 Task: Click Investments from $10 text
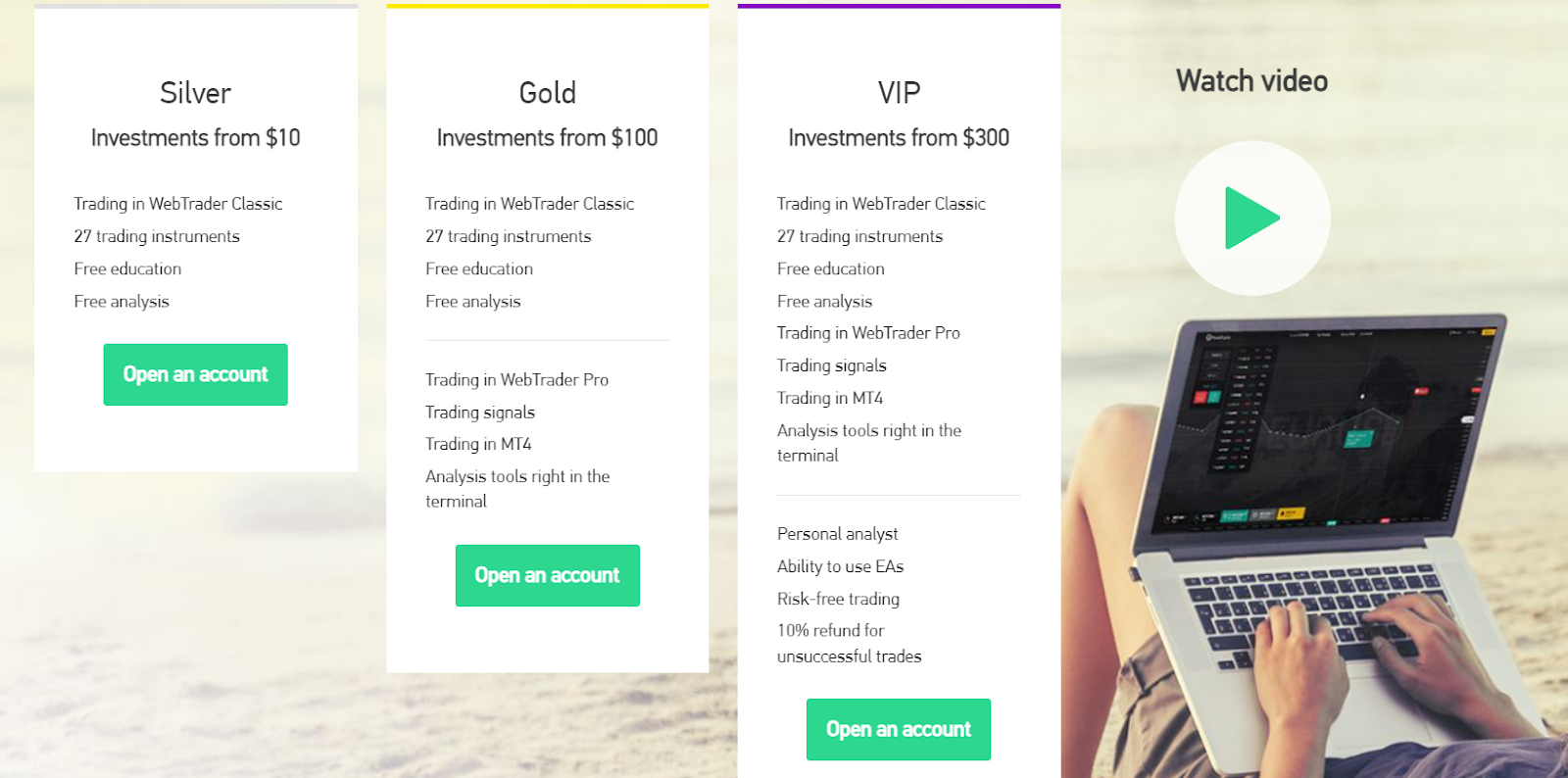[x=196, y=138]
